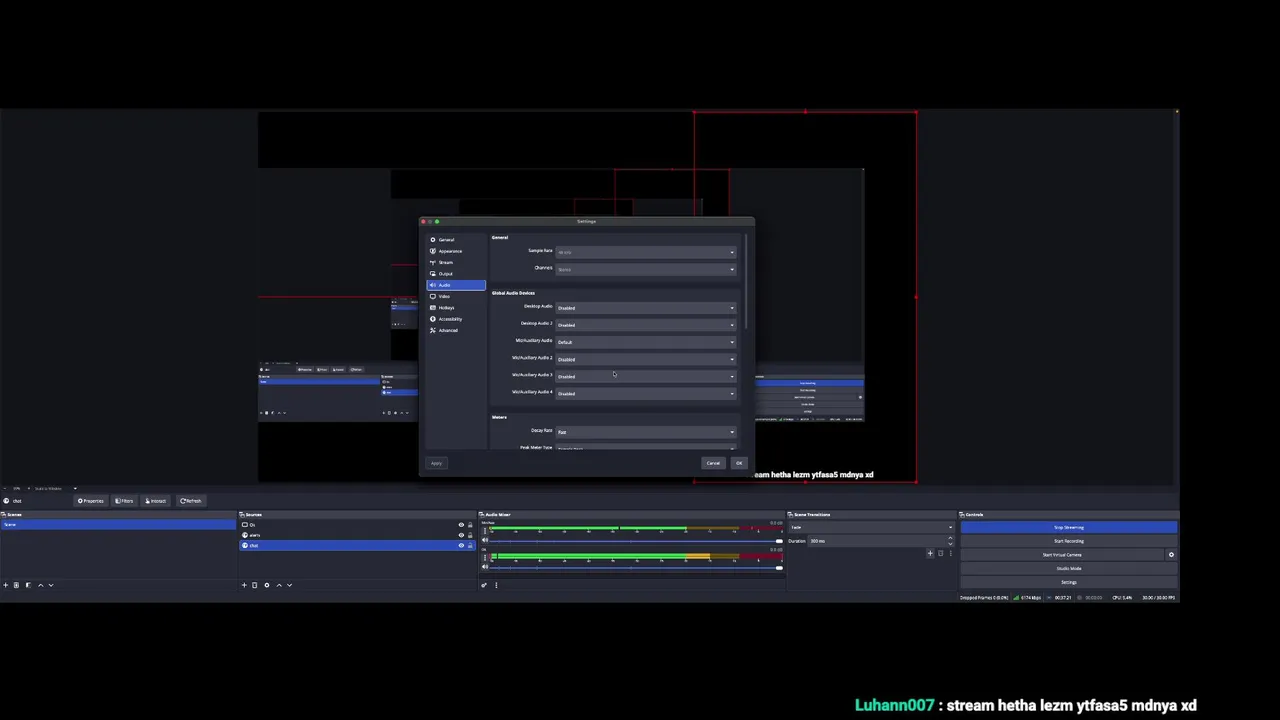Click the transition Duration input field
Screen dimensions: 1280x720
[882, 541]
